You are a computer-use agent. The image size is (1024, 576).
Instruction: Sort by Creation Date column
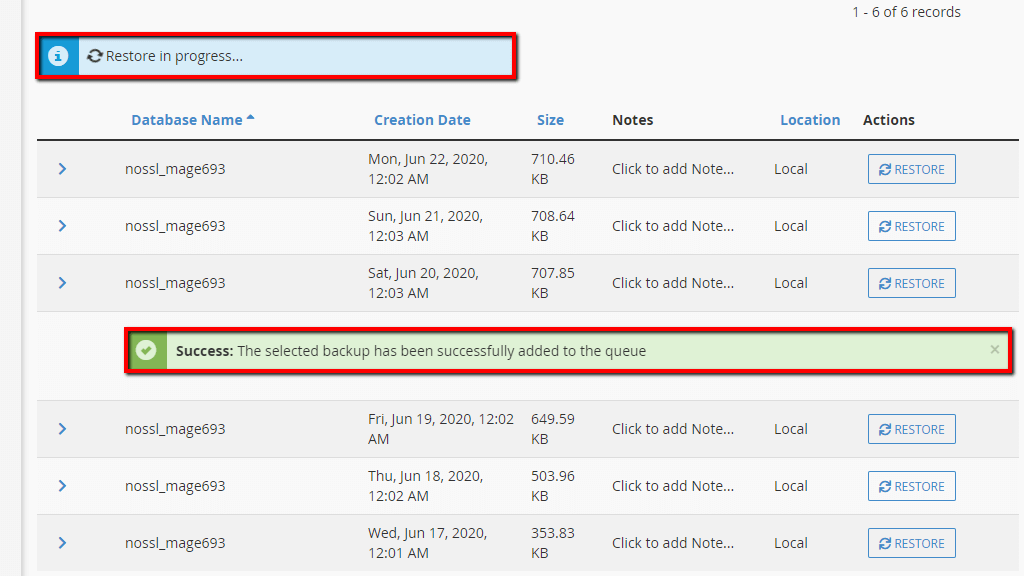(x=422, y=120)
